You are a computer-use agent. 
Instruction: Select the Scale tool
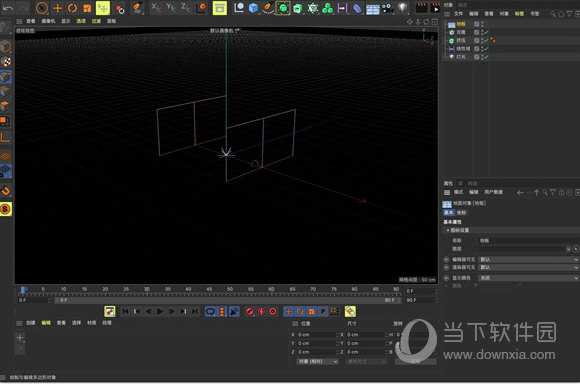(87, 8)
